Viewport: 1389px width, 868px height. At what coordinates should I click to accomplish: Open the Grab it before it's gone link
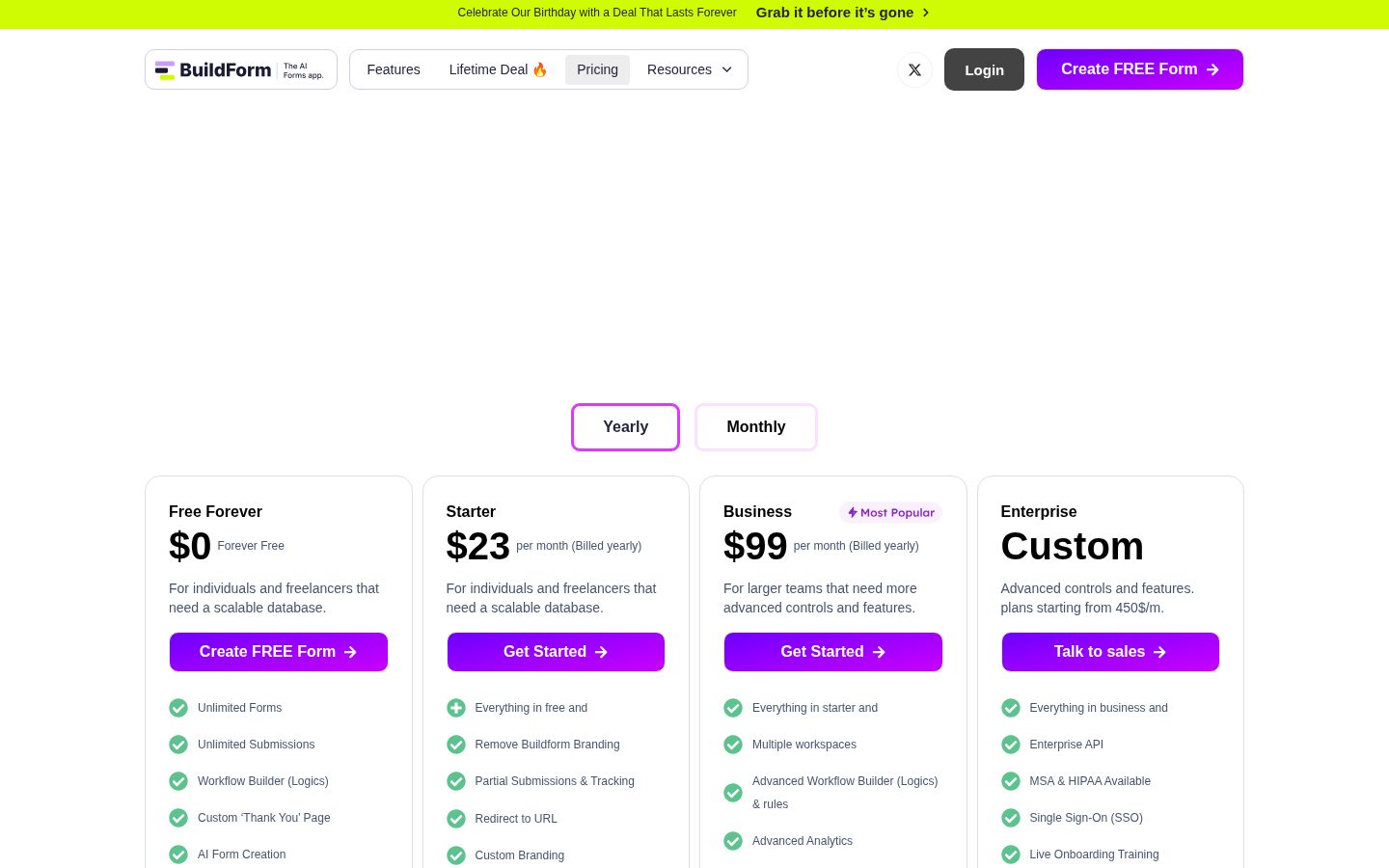(x=843, y=13)
